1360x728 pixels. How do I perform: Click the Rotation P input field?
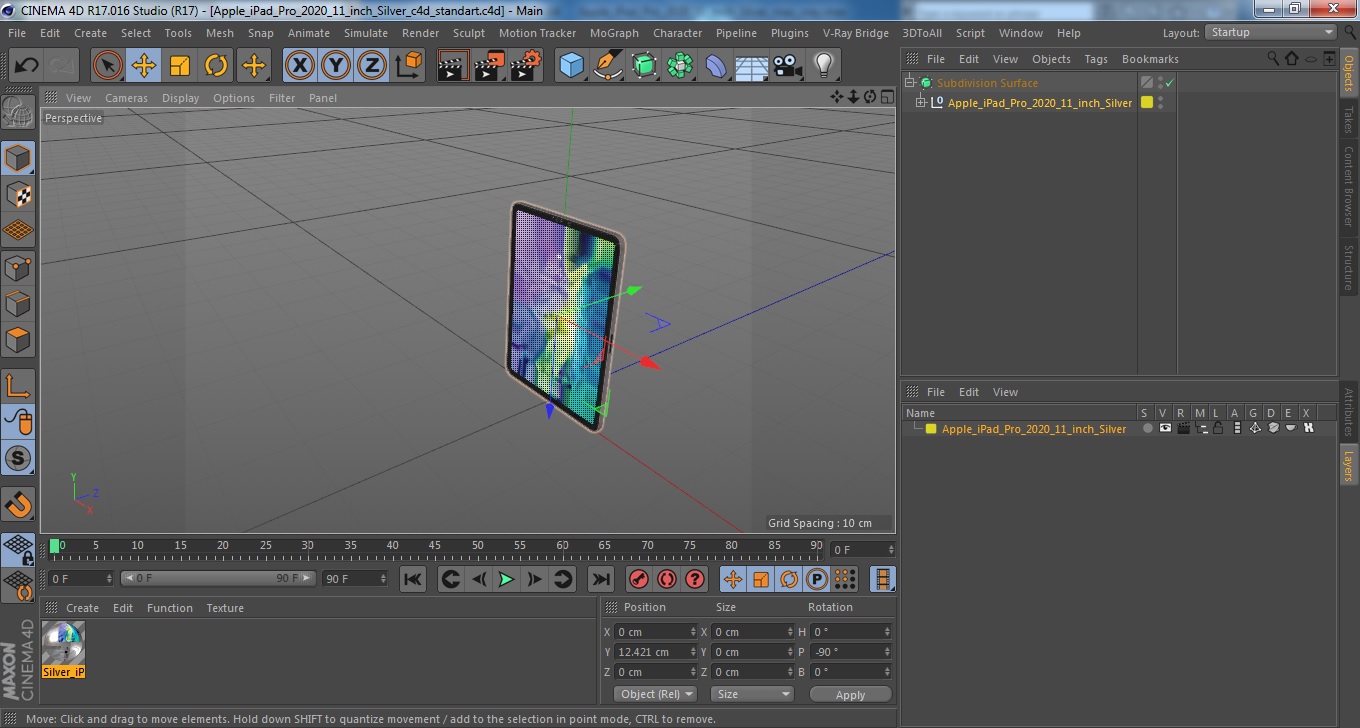coord(850,652)
